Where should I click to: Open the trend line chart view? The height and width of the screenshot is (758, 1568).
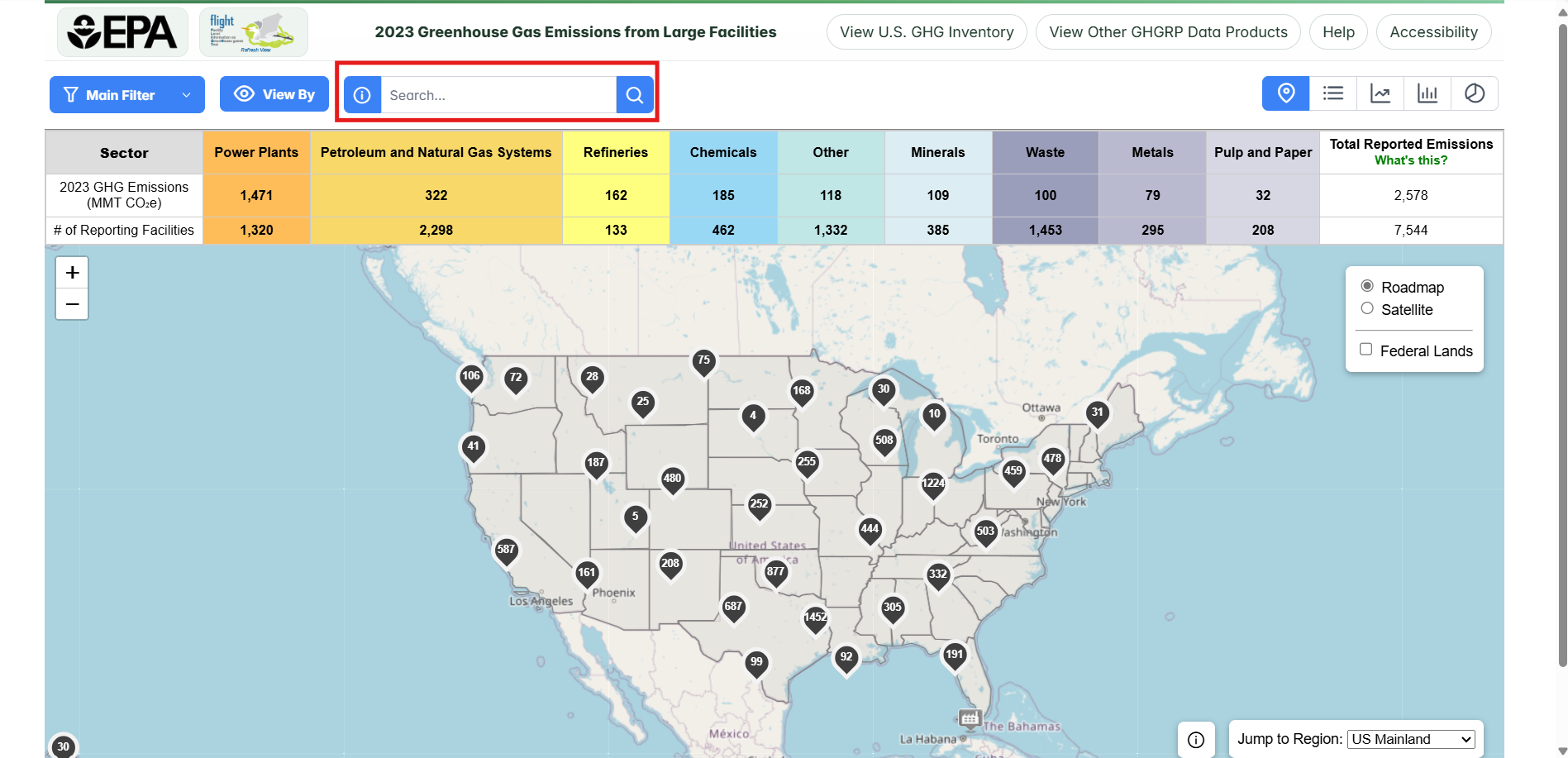click(x=1380, y=93)
